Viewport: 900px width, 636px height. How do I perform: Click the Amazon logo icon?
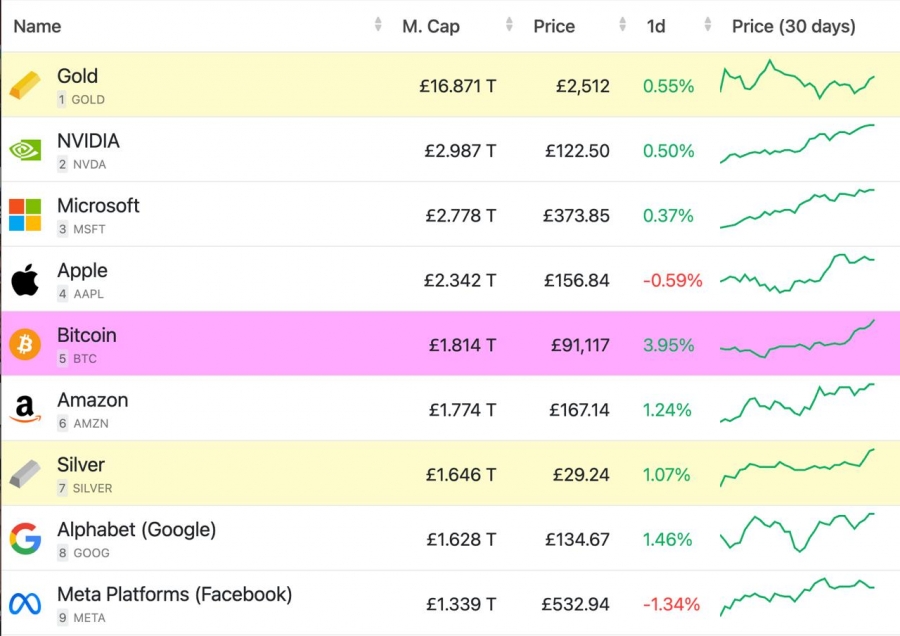(25, 409)
